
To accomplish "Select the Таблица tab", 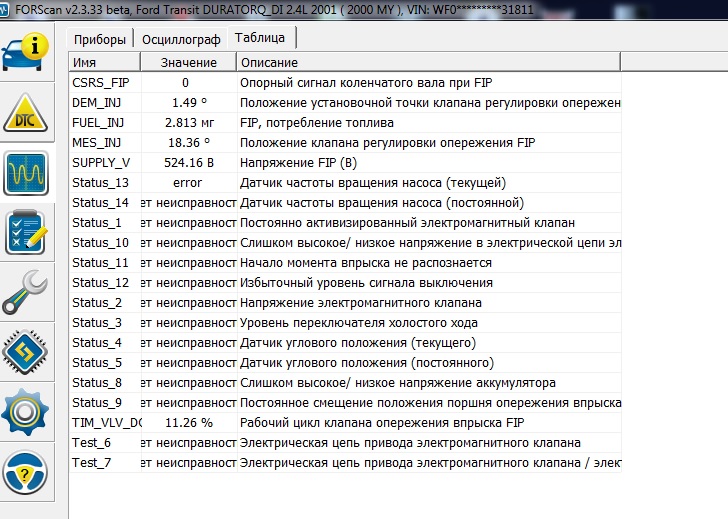I will pos(260,38).
